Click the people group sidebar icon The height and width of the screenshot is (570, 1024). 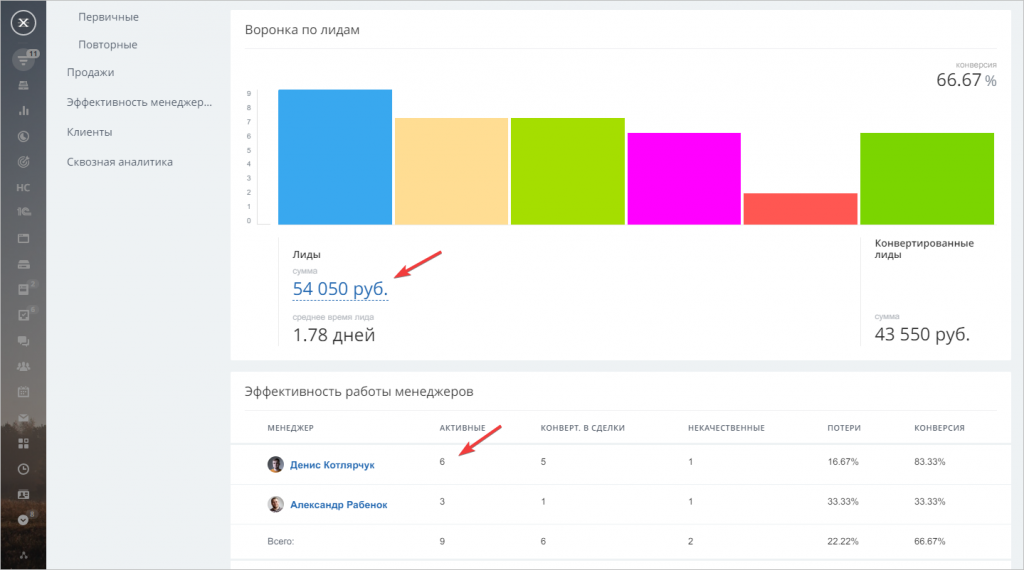(x=23, y=366)
